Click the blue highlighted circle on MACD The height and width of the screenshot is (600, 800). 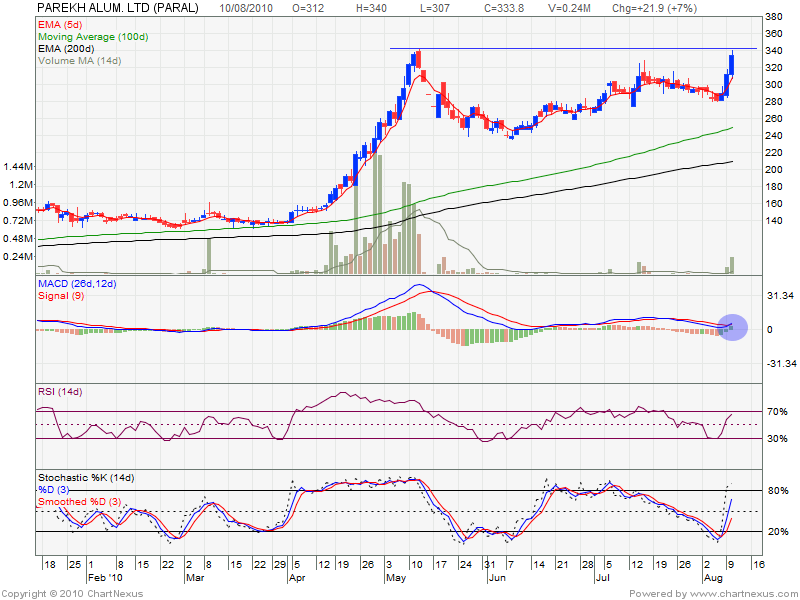[732, 326]
